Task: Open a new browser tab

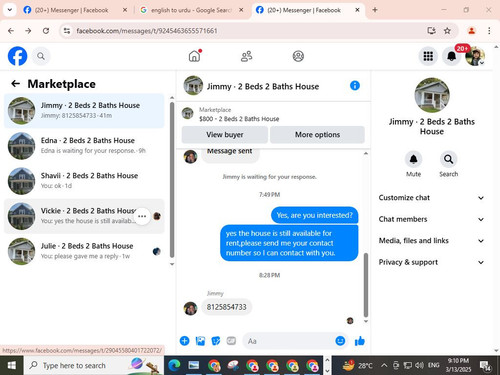Action: [x=375, y=10]
